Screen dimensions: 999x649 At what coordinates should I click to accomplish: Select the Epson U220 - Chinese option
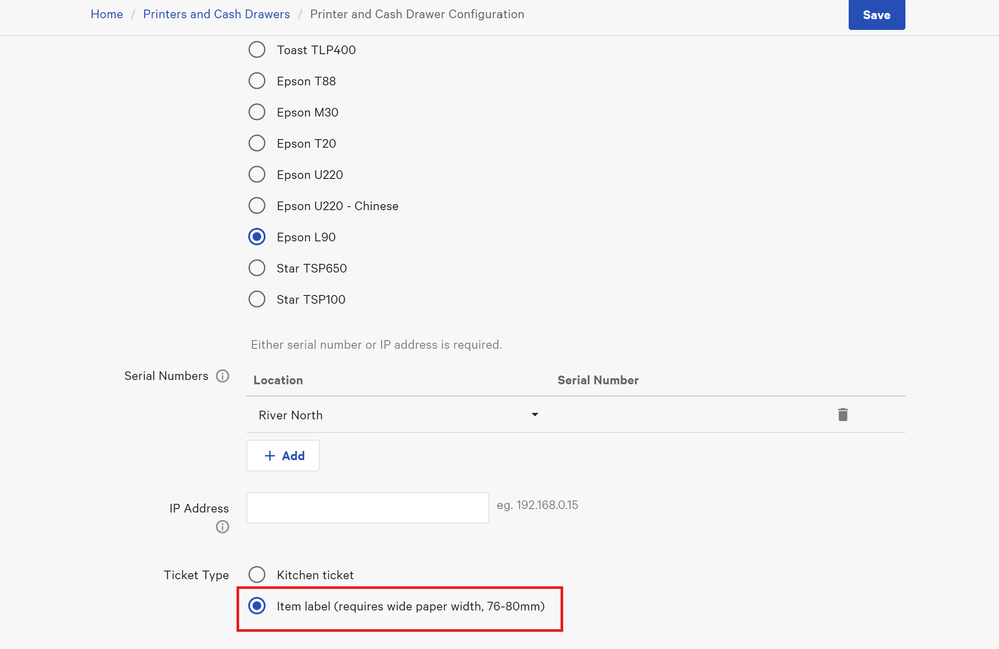tap(257, 206)
